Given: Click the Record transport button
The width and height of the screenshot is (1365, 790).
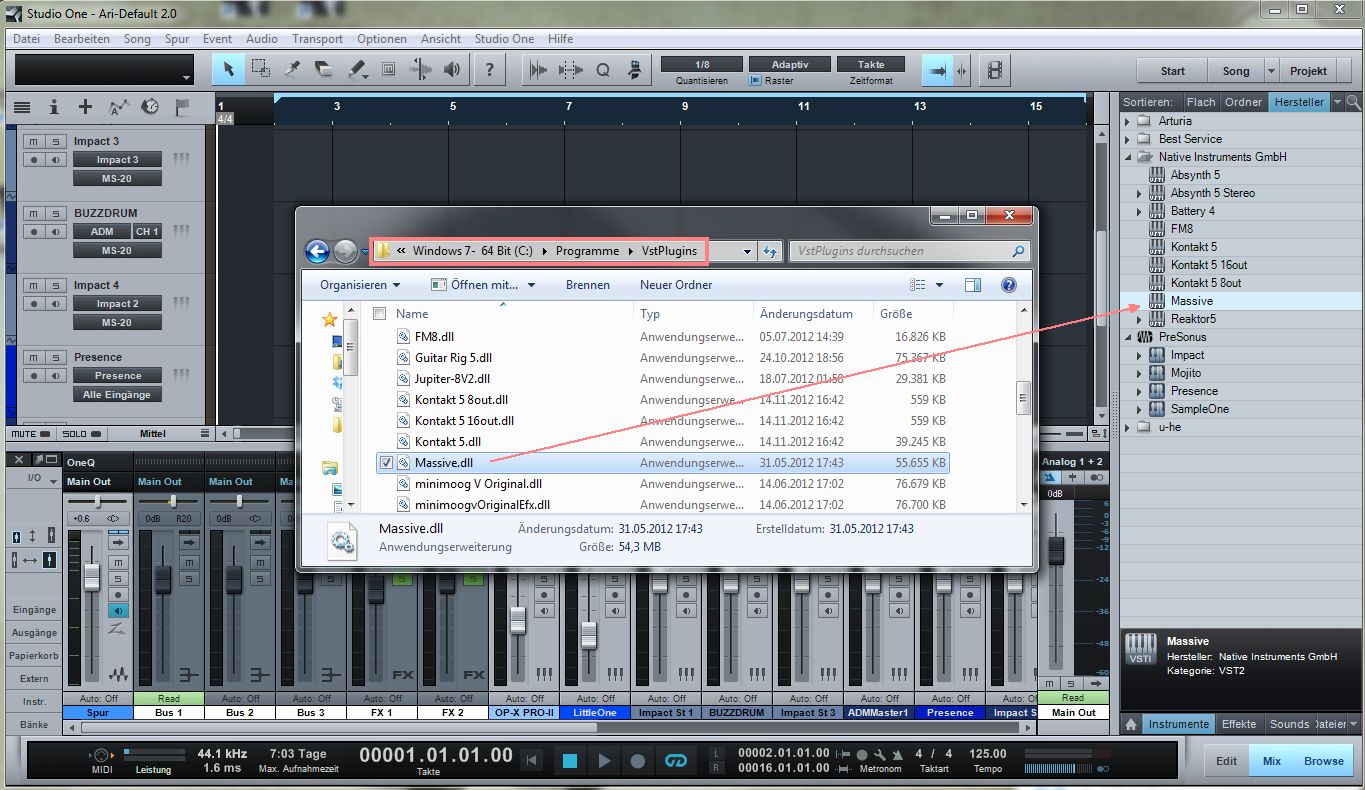Looking at the screenshot, I should click(x=637, y=761).
